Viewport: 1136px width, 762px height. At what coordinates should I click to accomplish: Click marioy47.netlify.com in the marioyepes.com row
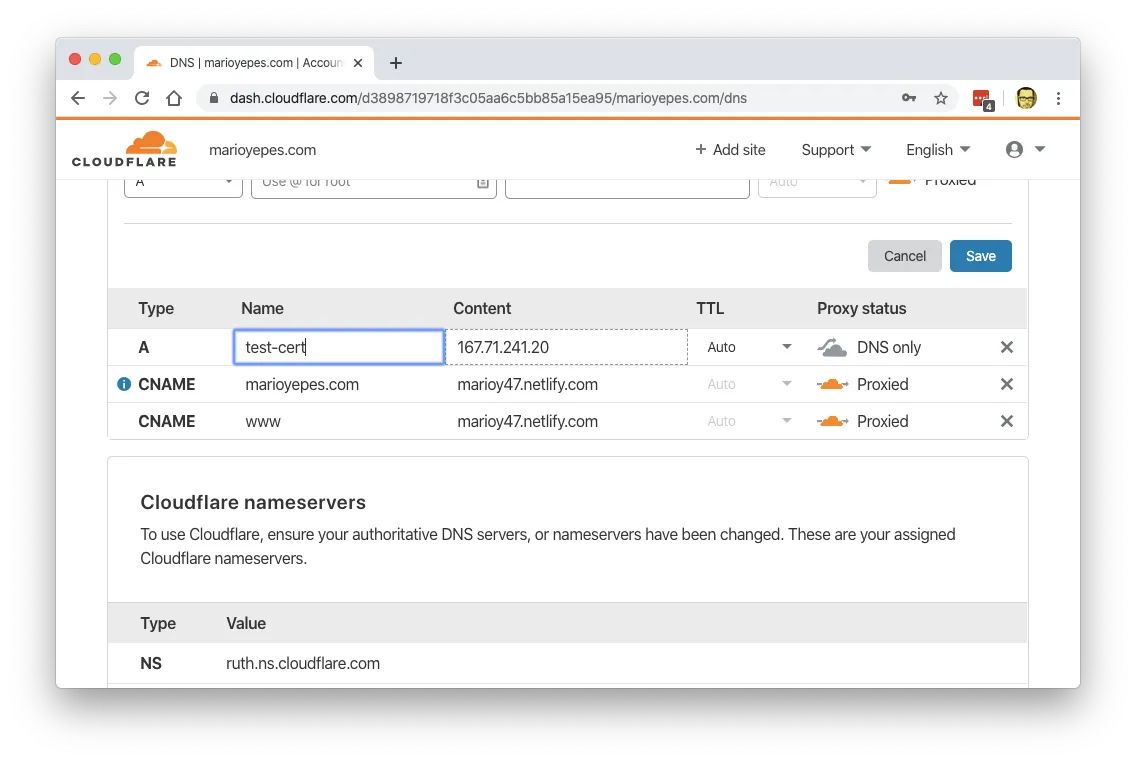coord(527,384)
